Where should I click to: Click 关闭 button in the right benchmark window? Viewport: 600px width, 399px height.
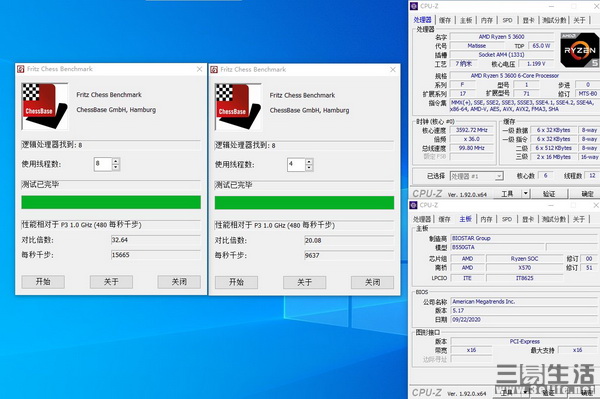372,283
